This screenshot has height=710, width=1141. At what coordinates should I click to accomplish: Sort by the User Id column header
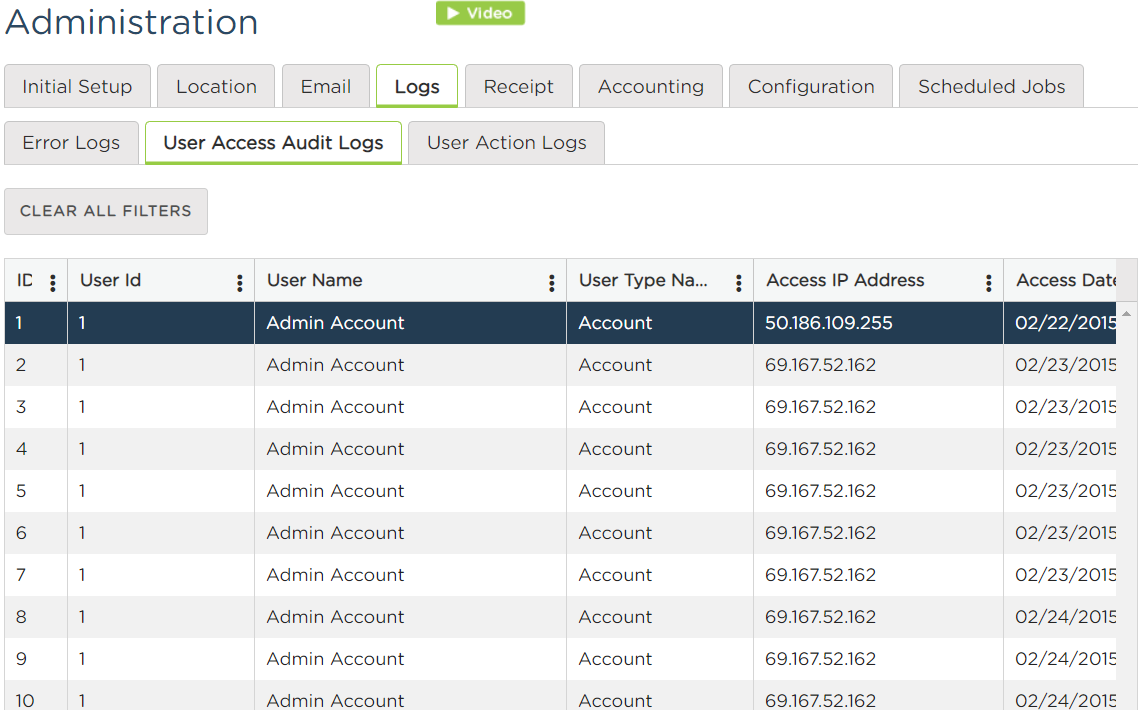pyautogui.click(x=111, y=280)
